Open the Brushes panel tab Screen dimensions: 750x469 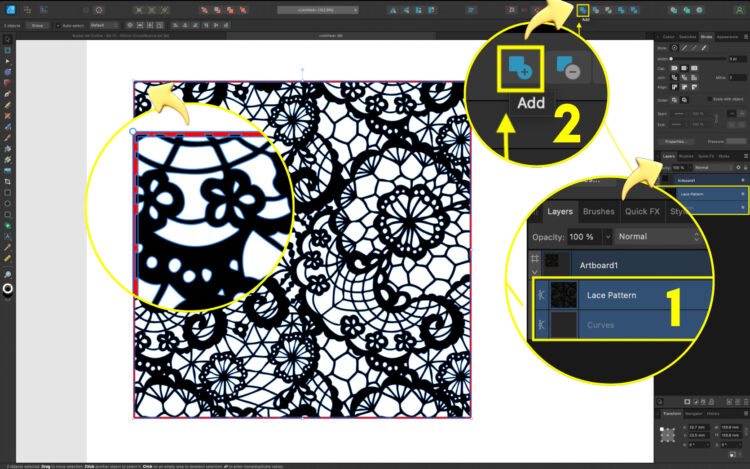(x=686, y=156)
